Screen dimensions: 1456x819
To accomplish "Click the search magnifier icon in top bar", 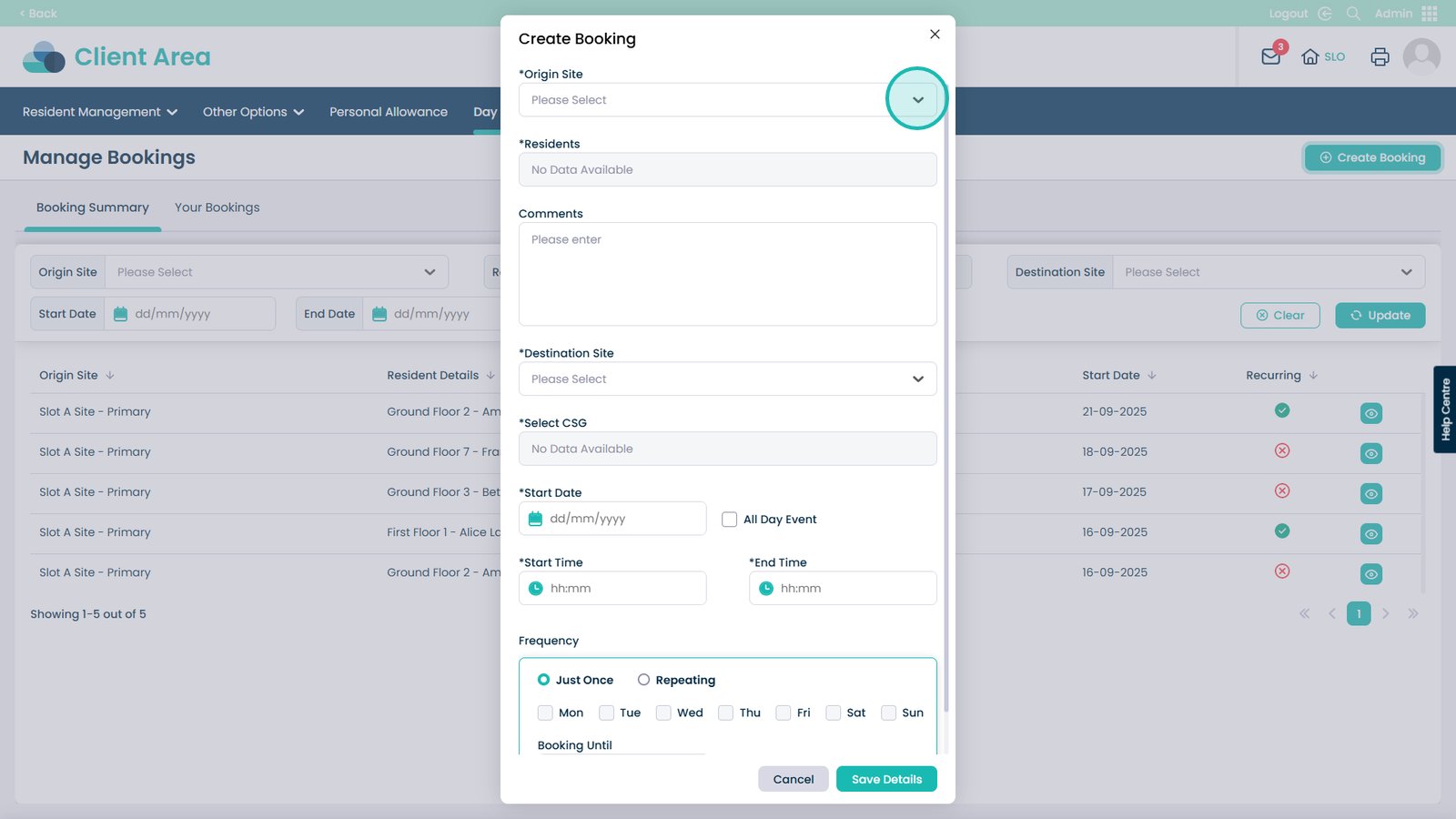I will point(1353,14).
